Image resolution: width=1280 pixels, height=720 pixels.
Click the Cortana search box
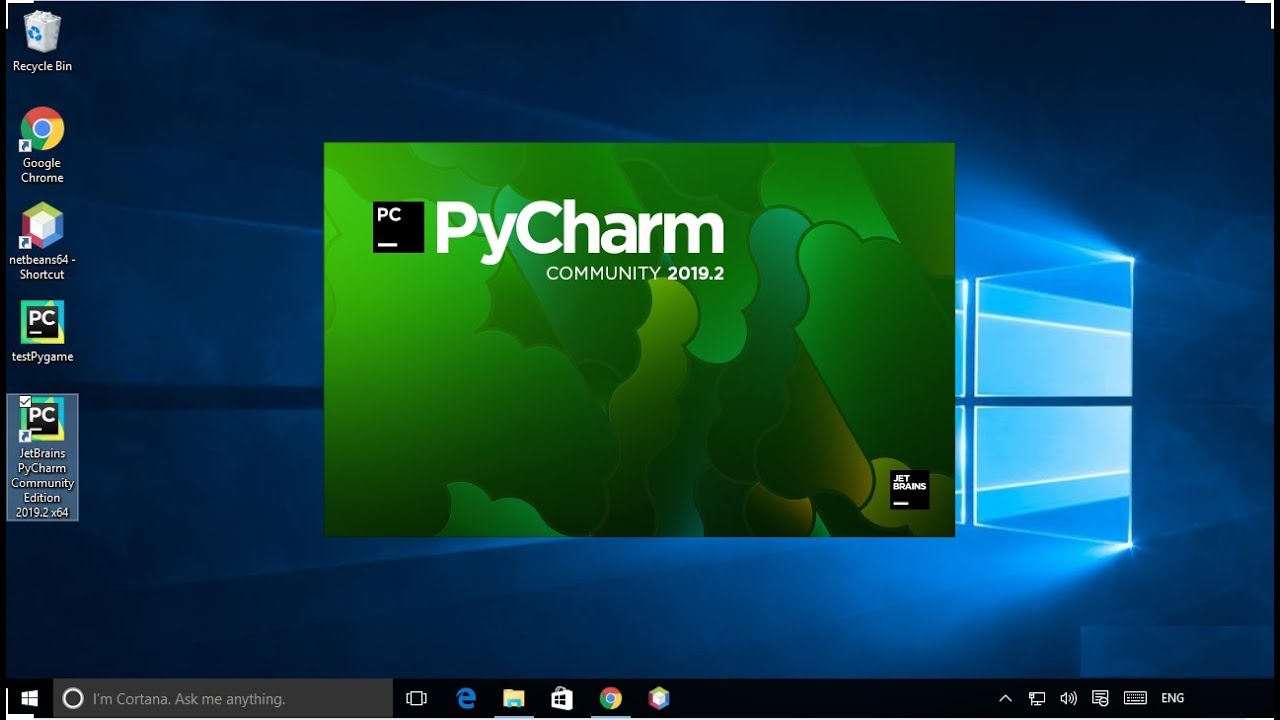[223, 698]
